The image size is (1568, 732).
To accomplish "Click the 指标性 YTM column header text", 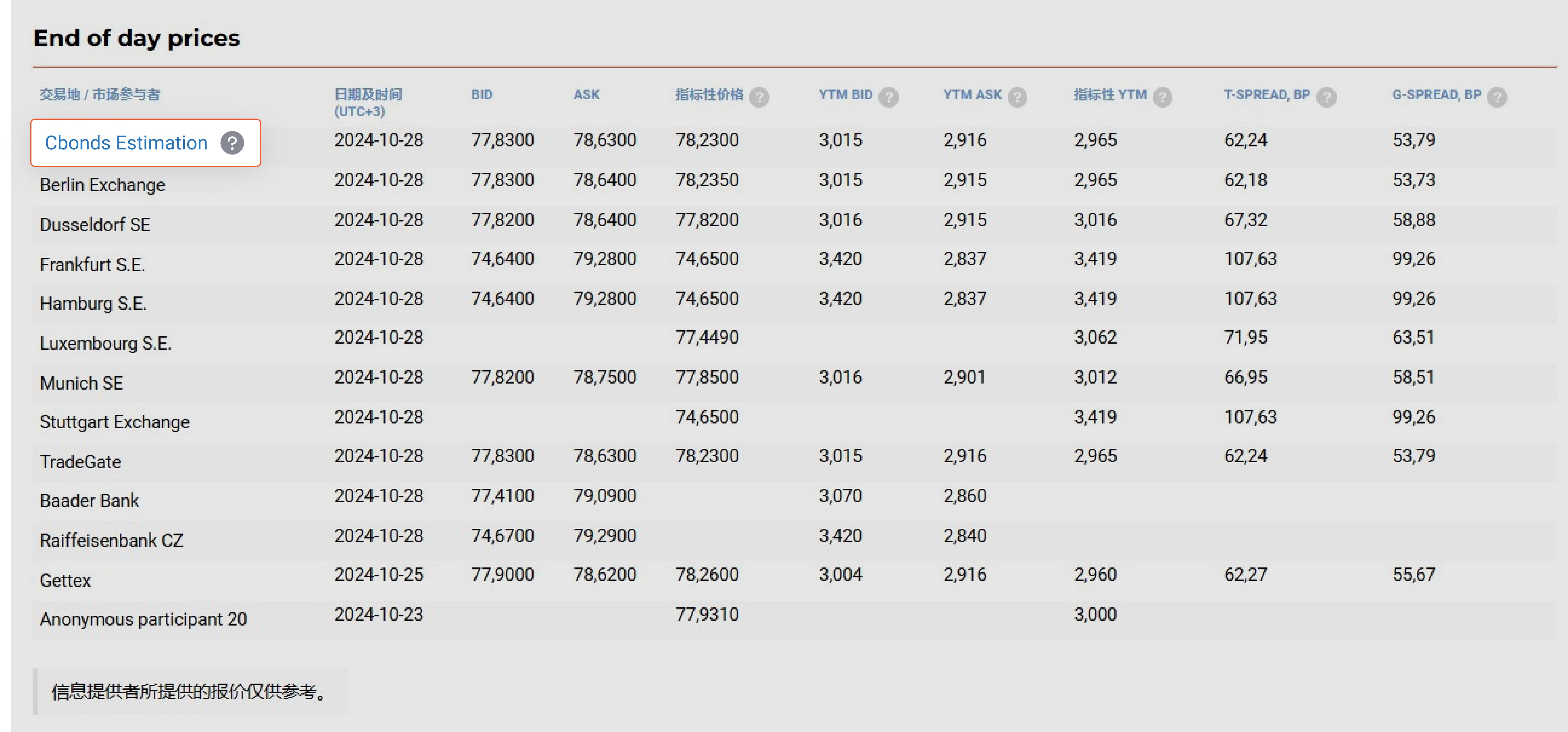I will click(x=1110, y=94).
